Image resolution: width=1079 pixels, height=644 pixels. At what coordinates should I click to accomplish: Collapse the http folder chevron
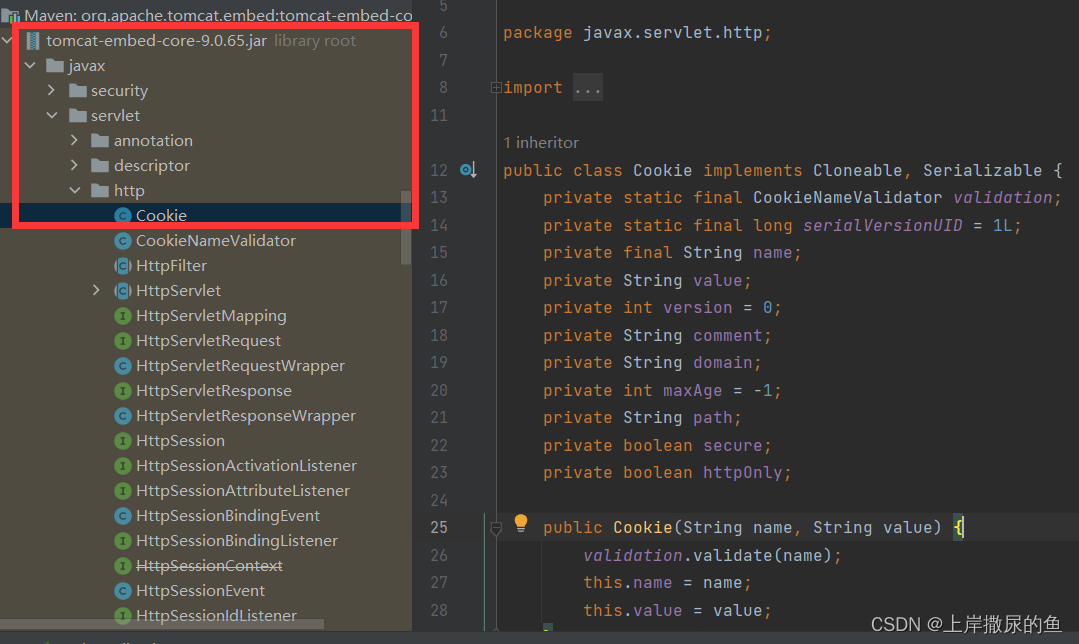[75, 190]
